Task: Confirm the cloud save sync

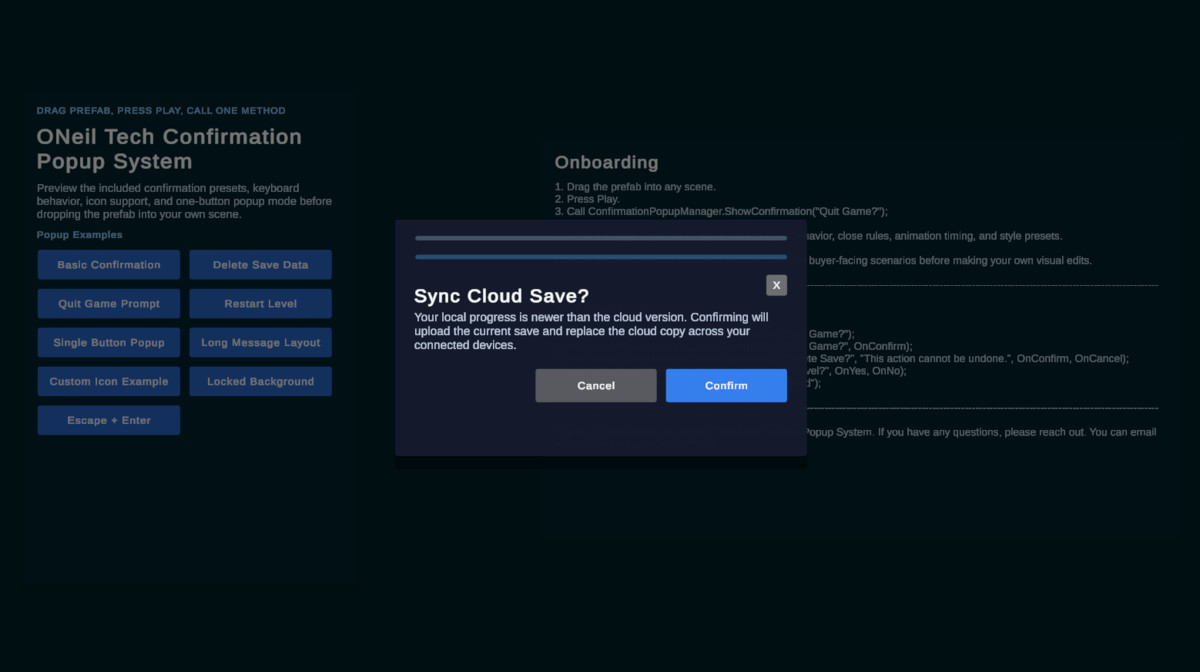Action: tap(726, 386)
